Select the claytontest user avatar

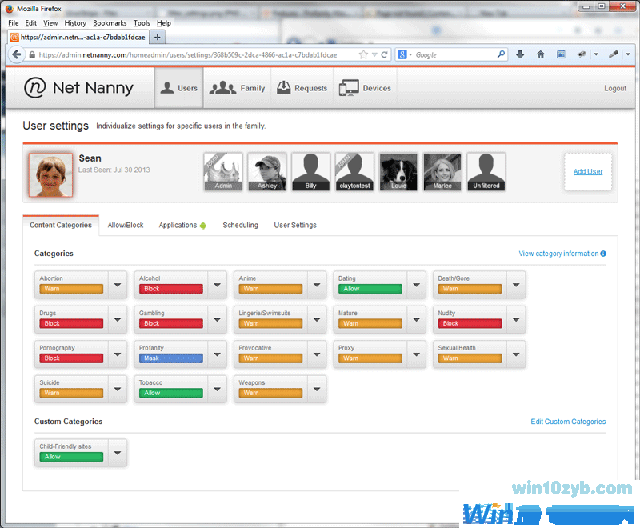[355, 172]
